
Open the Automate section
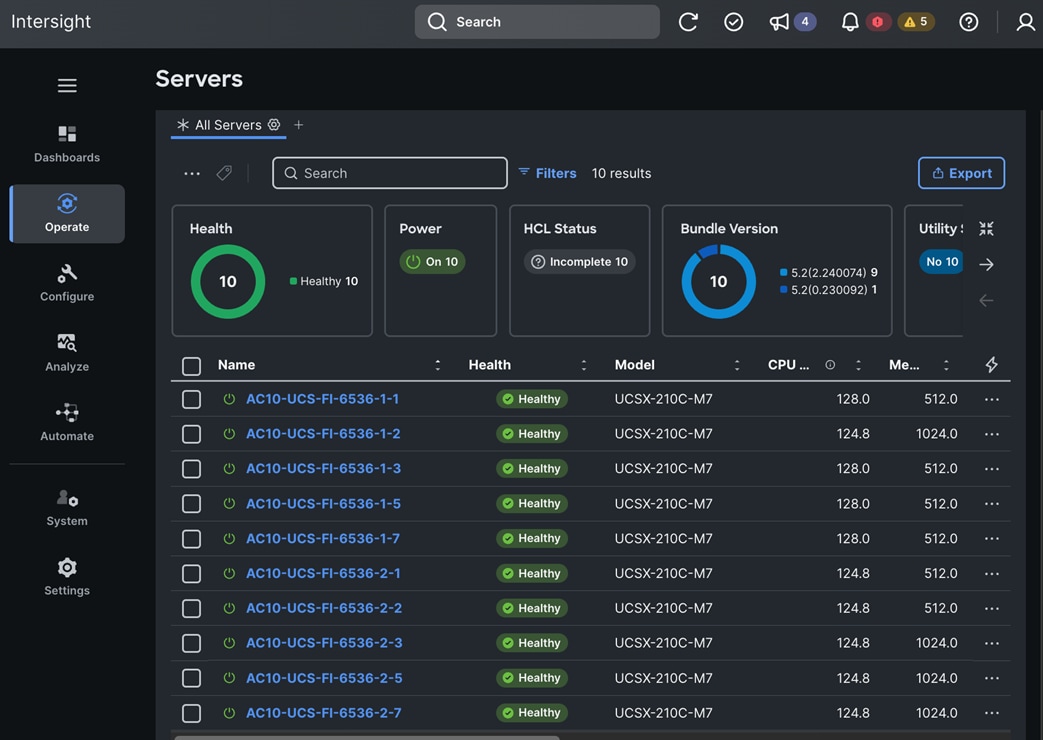(67, 423)
